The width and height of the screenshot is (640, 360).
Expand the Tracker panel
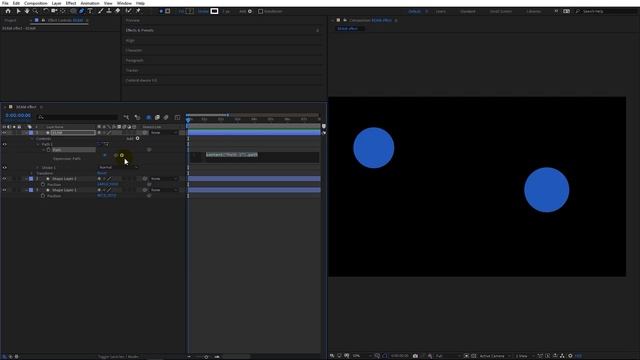click(x=132, y=70)
